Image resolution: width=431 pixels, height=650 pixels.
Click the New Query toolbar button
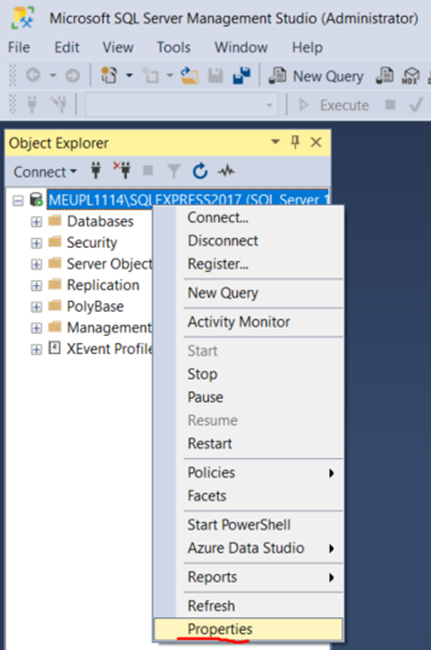tap(316, 76)
